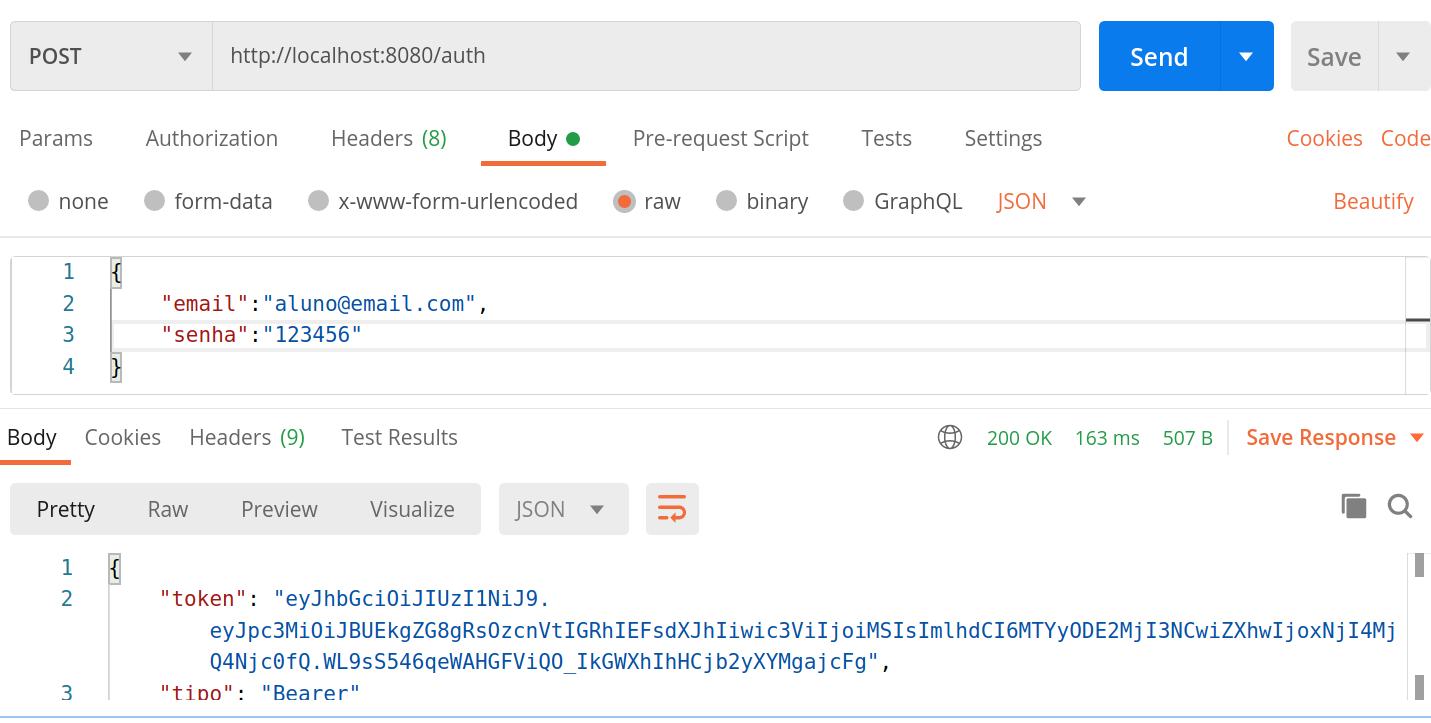Select Pretty response view
Screen dimensions: 1431x723
coord(66,509)
